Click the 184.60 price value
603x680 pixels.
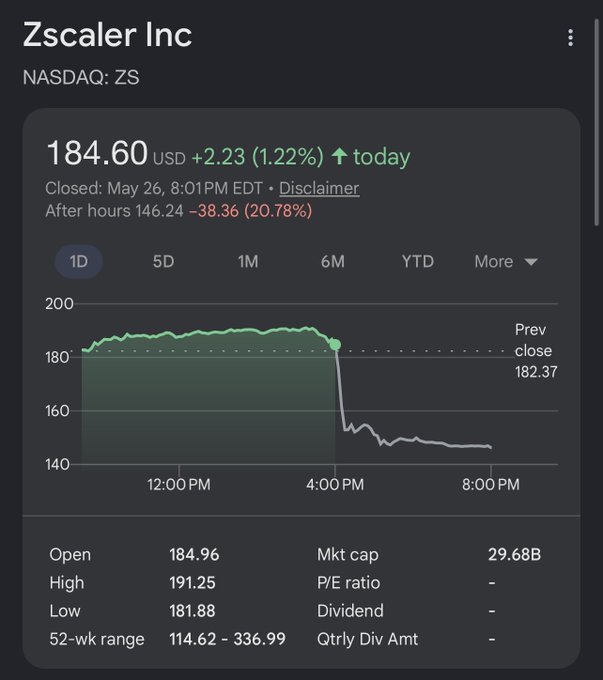click(97, 153)
